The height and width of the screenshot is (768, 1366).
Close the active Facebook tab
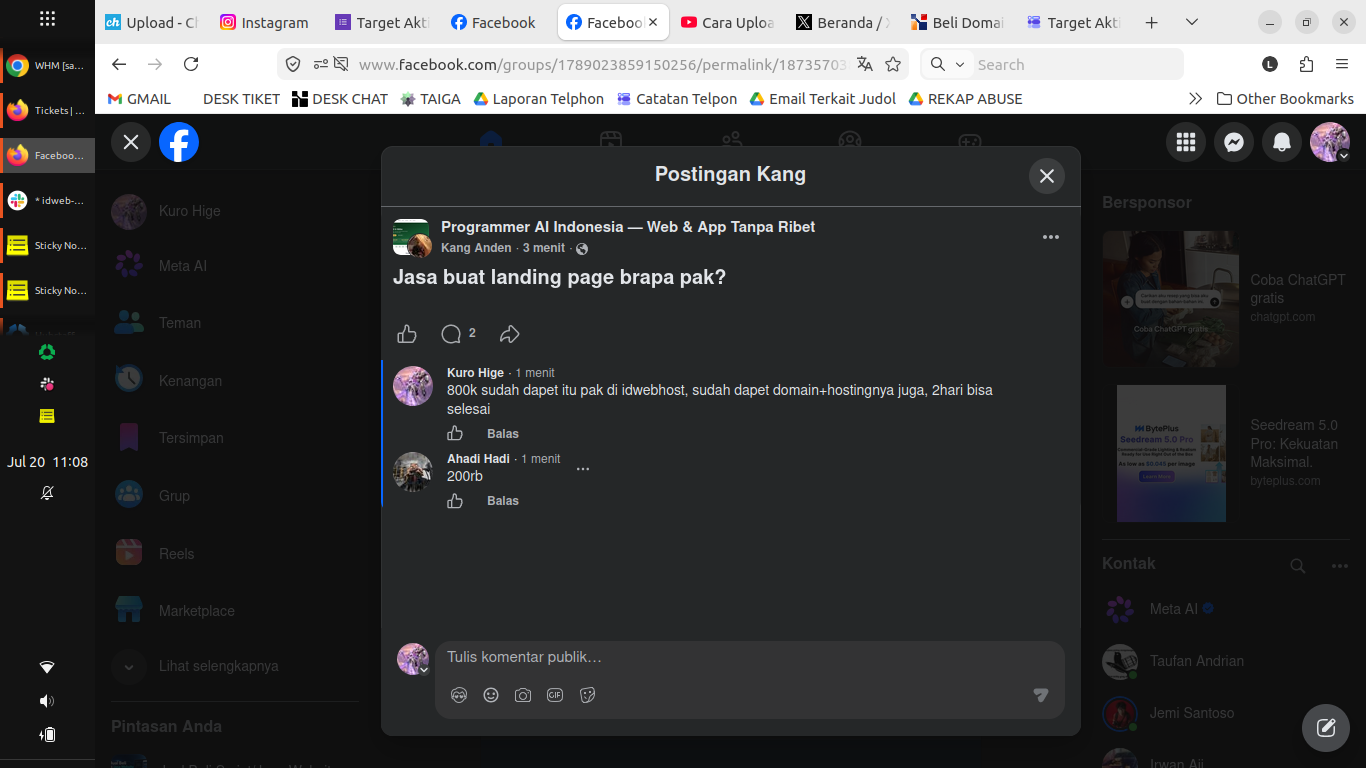[x=653, y=22]
